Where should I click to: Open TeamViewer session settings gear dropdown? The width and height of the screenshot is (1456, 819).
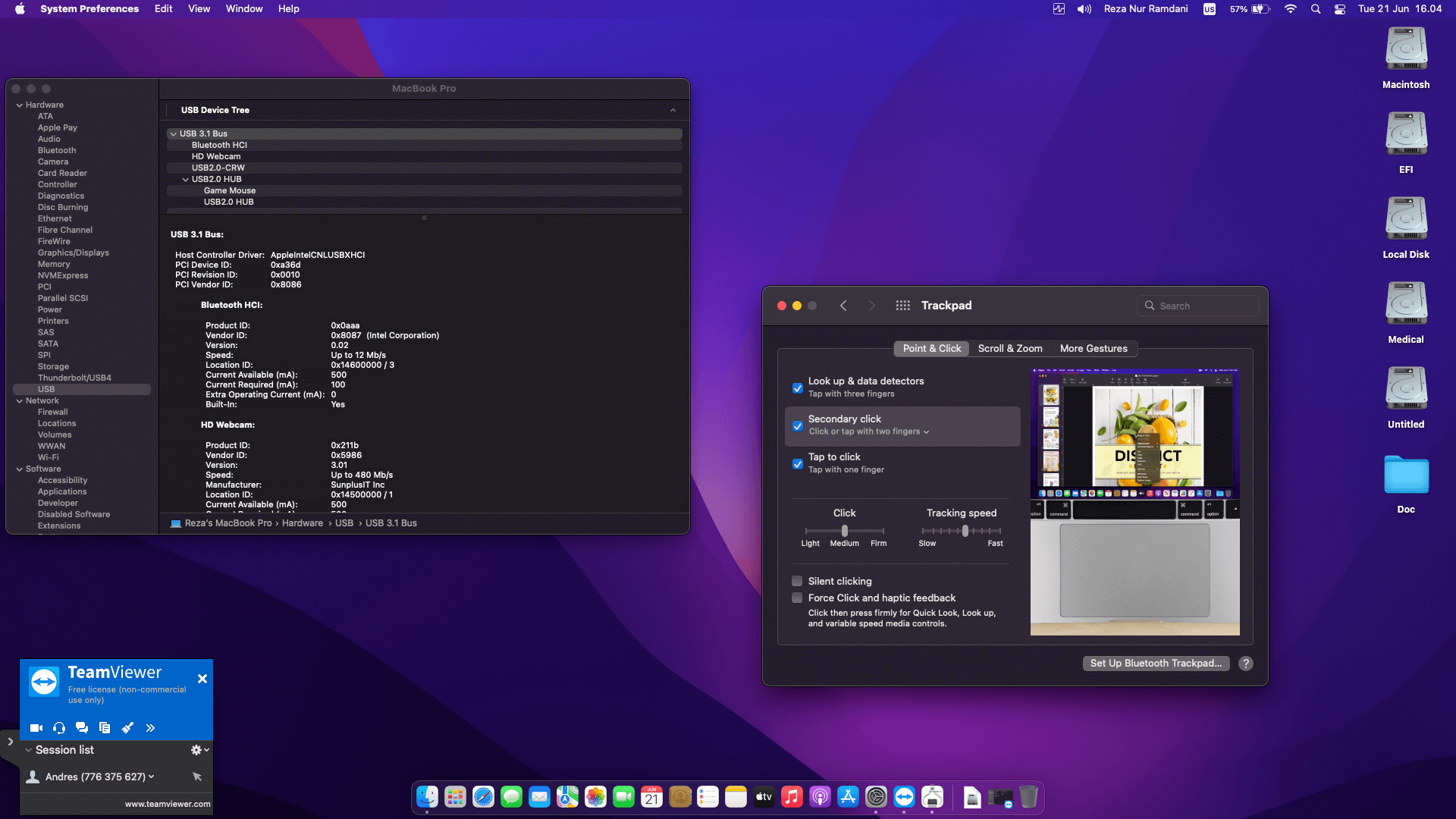pos(199,750)
